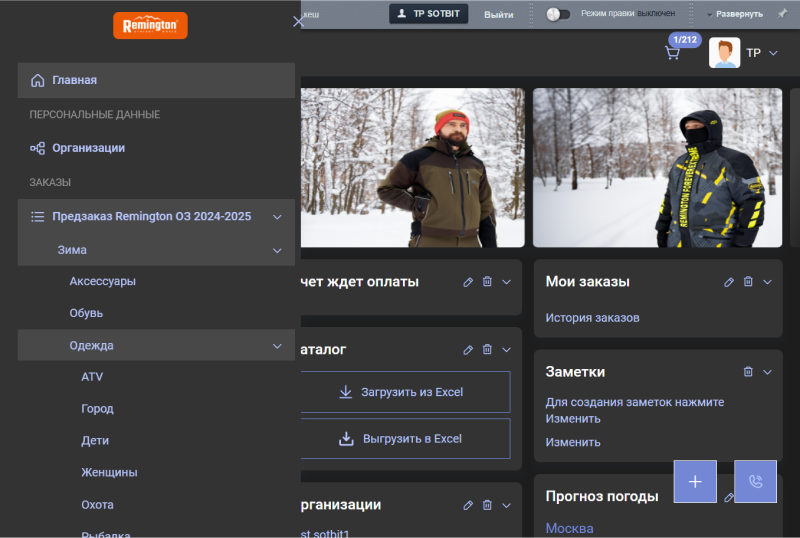Click the floating plus add button
The height and width of the screenshot is (538, 800).
point(695,481)
